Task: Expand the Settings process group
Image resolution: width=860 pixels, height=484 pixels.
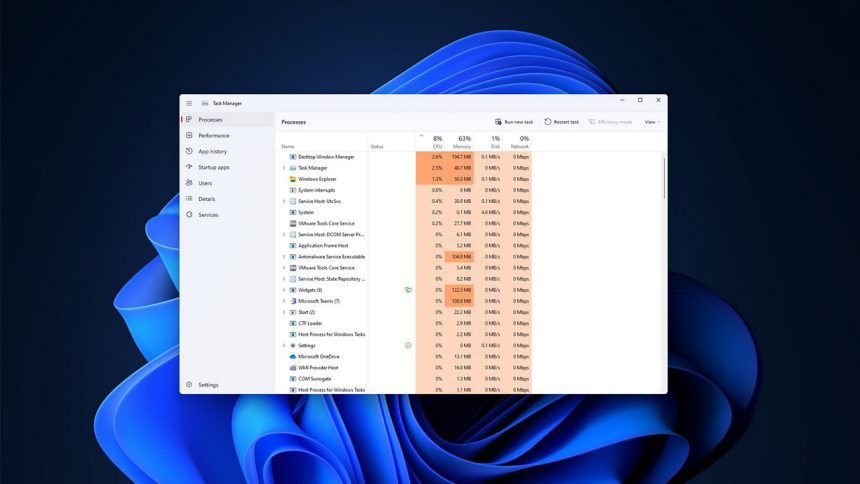Action: (x=284, y=345)
